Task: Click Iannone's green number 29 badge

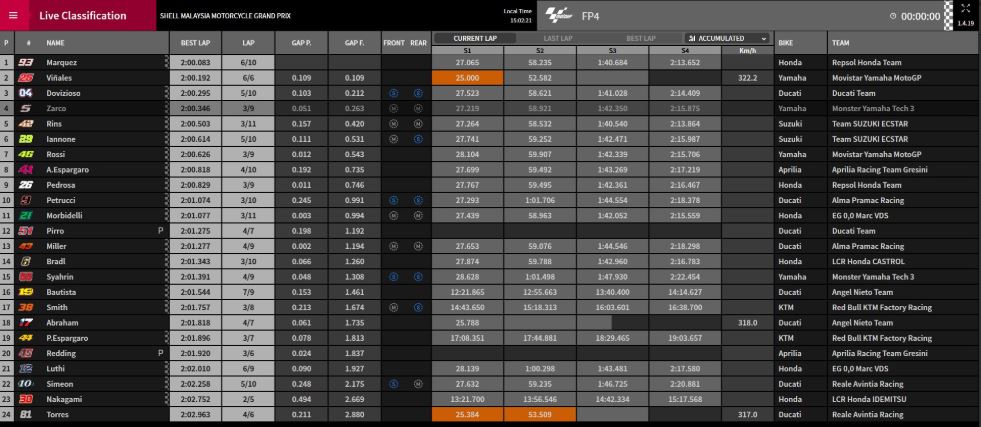Action: 26,139
